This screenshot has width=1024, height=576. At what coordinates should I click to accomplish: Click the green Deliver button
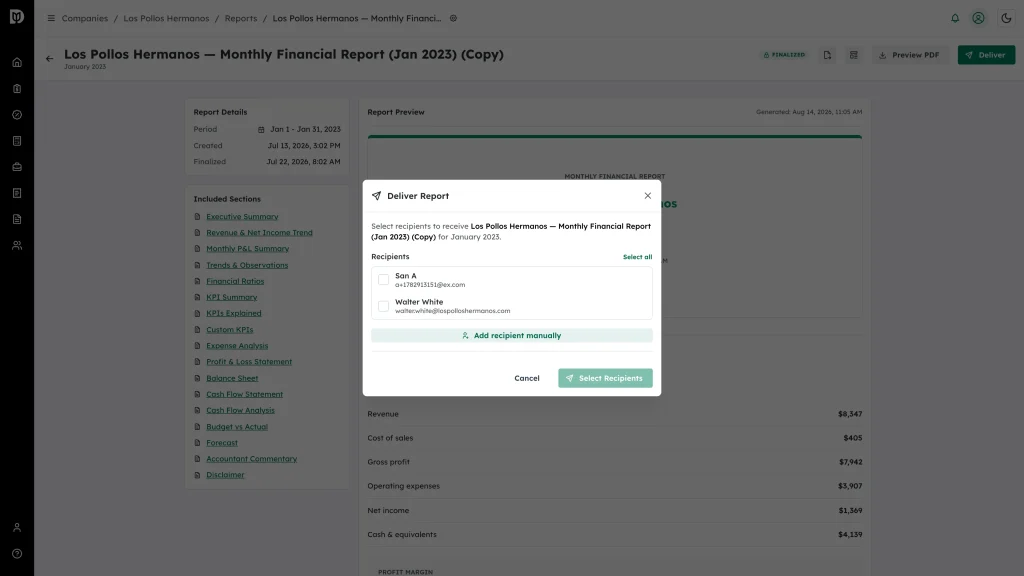point(986,55)
